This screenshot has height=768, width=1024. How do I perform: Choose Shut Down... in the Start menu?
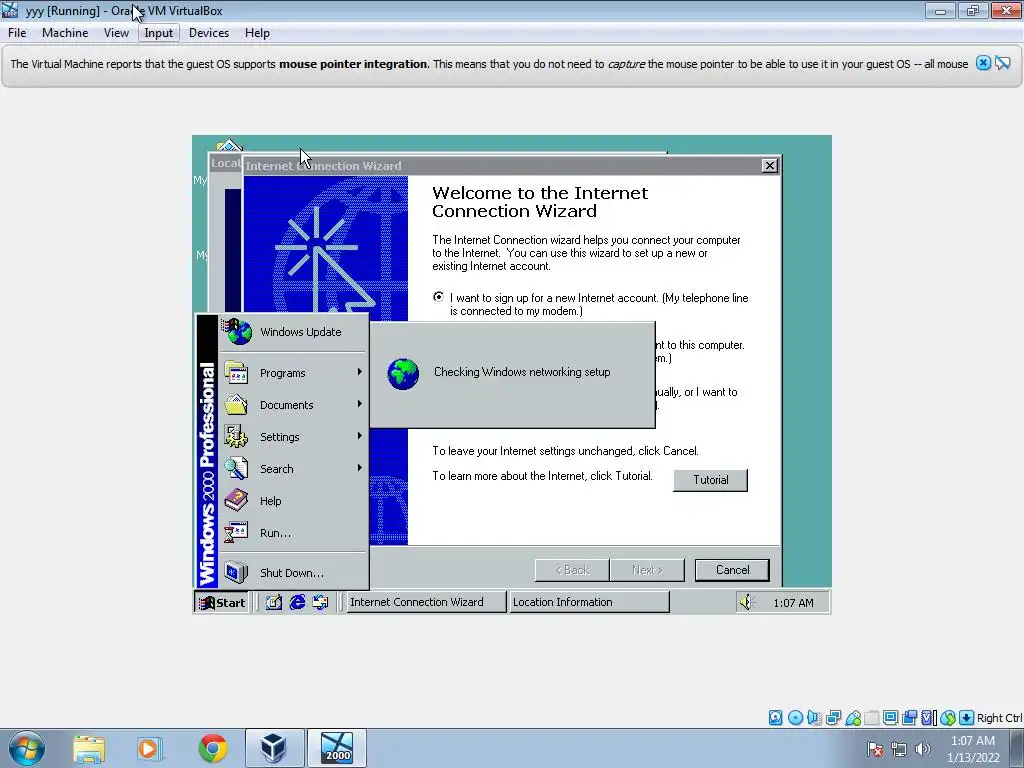click(293, 573)
